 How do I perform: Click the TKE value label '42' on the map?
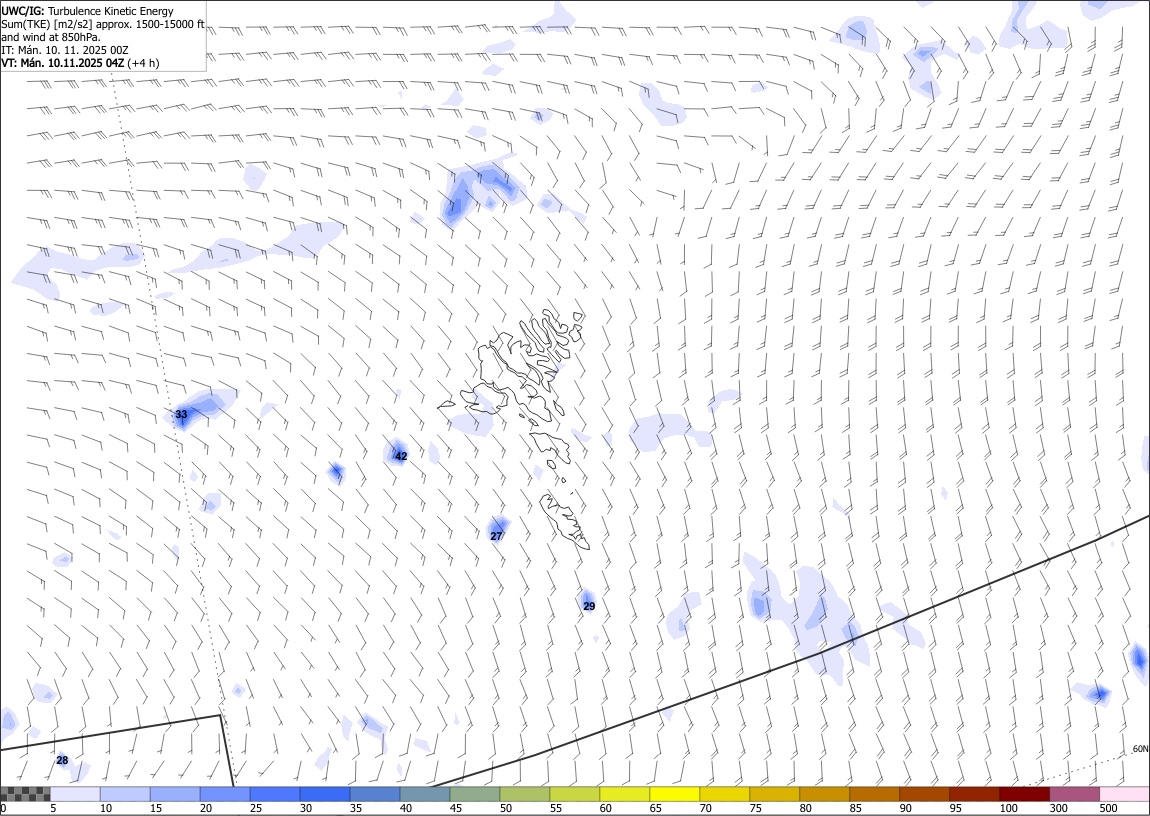[x=401, y=456]
